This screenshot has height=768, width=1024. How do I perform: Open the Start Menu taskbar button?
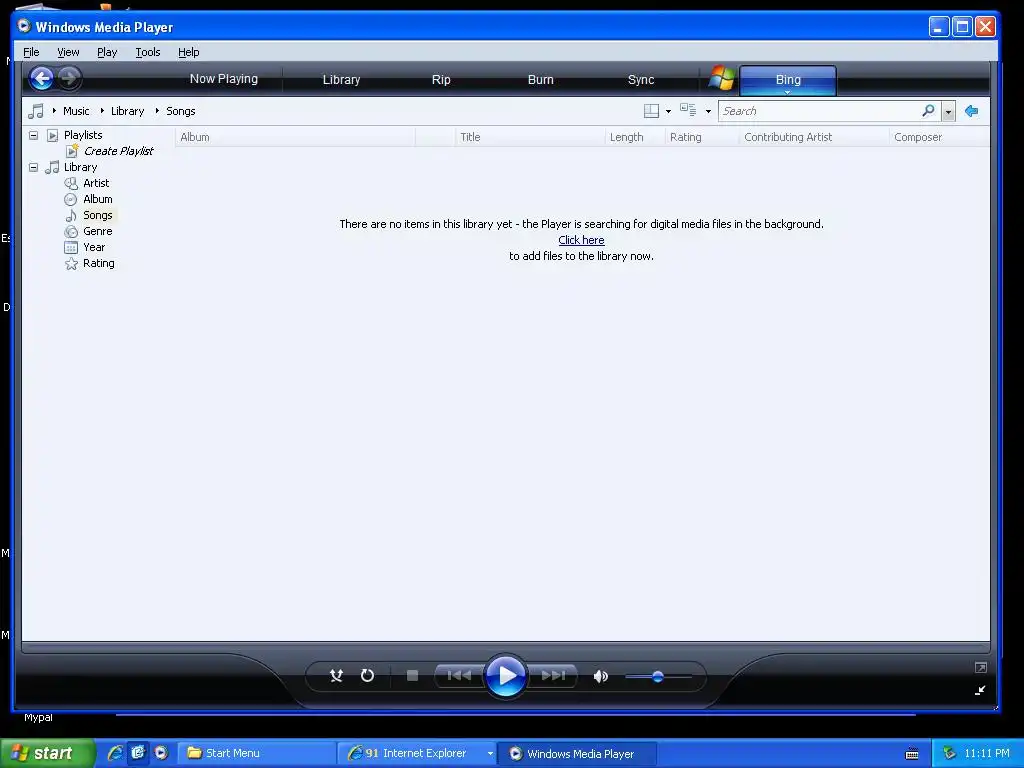click(x=256, y=754)
